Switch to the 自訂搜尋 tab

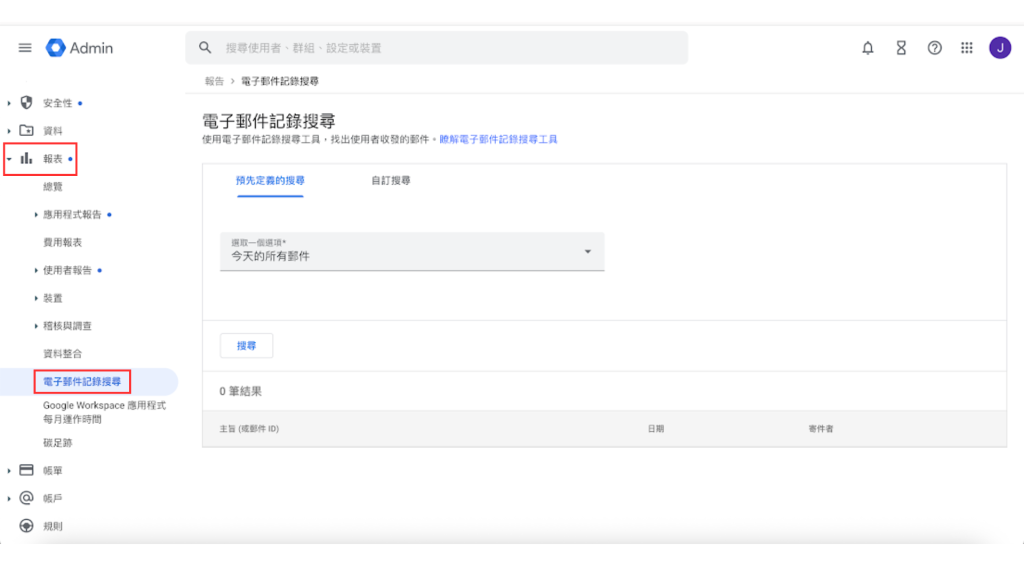(391, 180)
